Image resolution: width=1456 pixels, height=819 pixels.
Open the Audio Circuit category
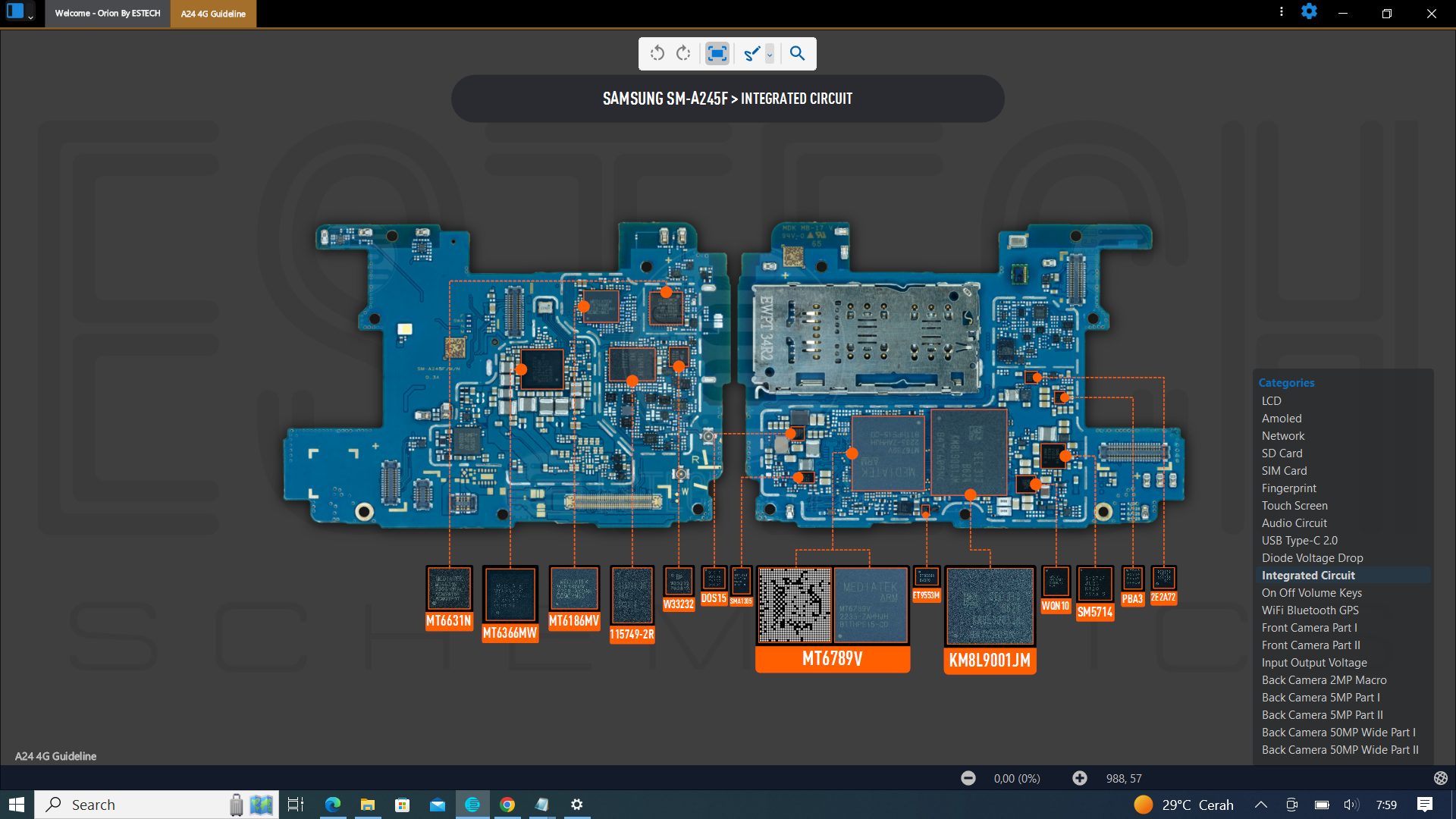[x=1294, y=523]
